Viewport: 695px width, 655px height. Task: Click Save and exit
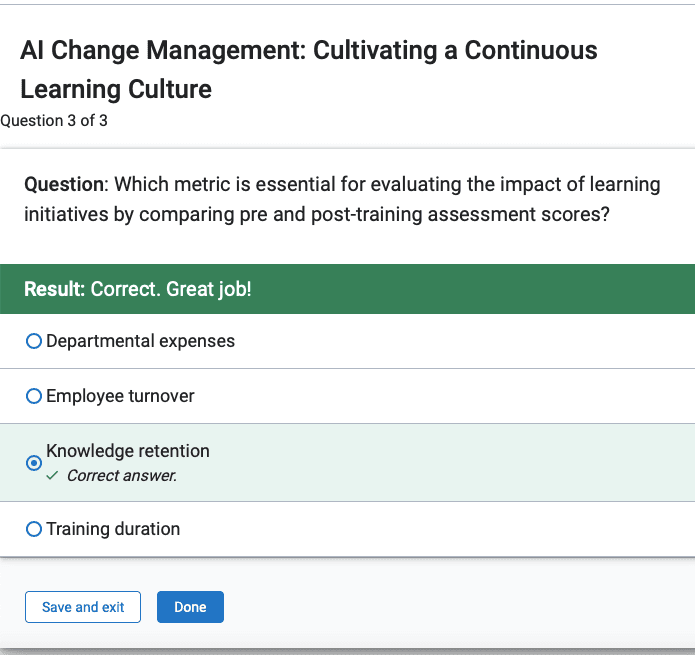click(x=83, y=607)
